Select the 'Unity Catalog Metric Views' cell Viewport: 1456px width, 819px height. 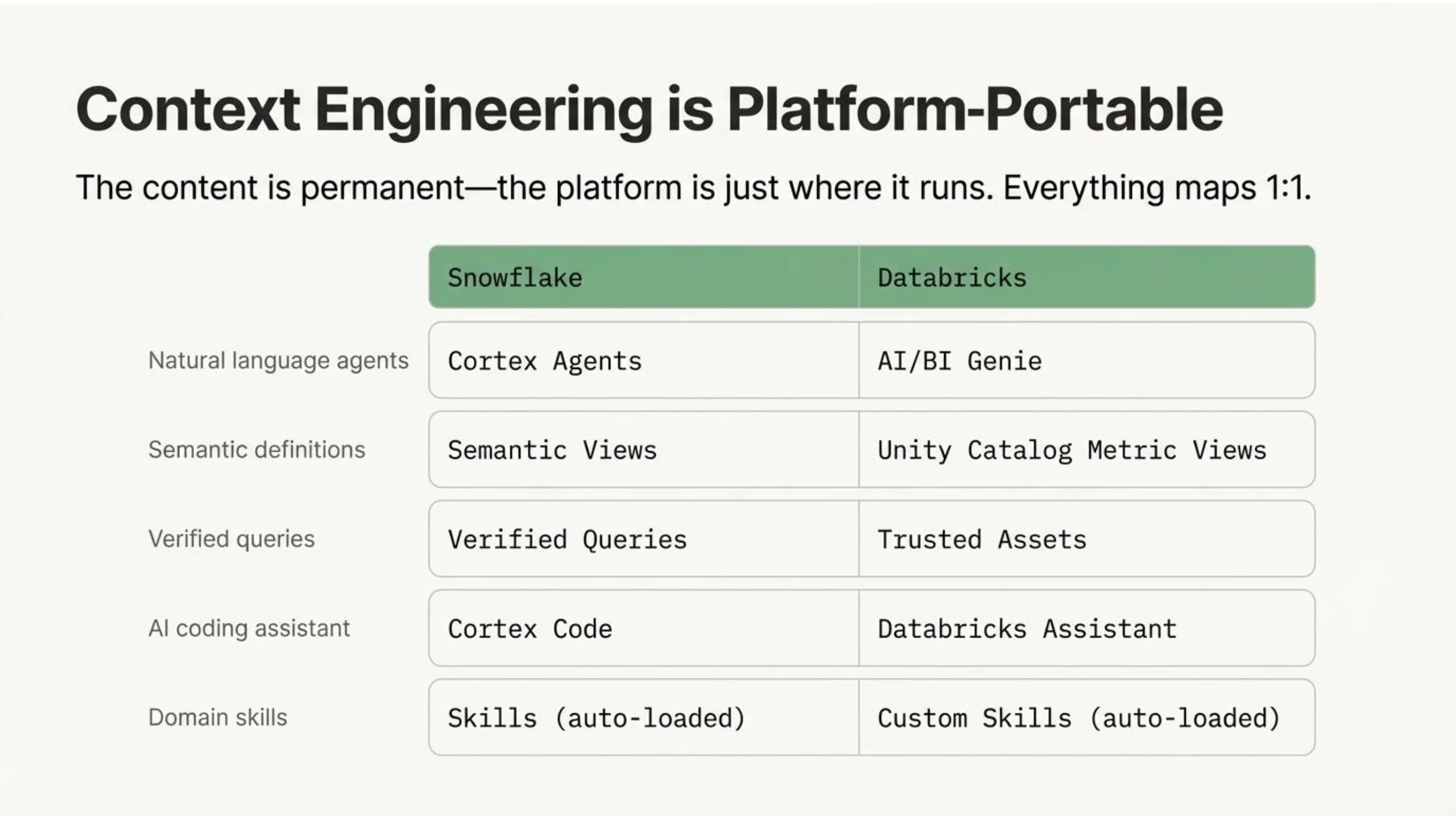click(x=1087, y=450)
